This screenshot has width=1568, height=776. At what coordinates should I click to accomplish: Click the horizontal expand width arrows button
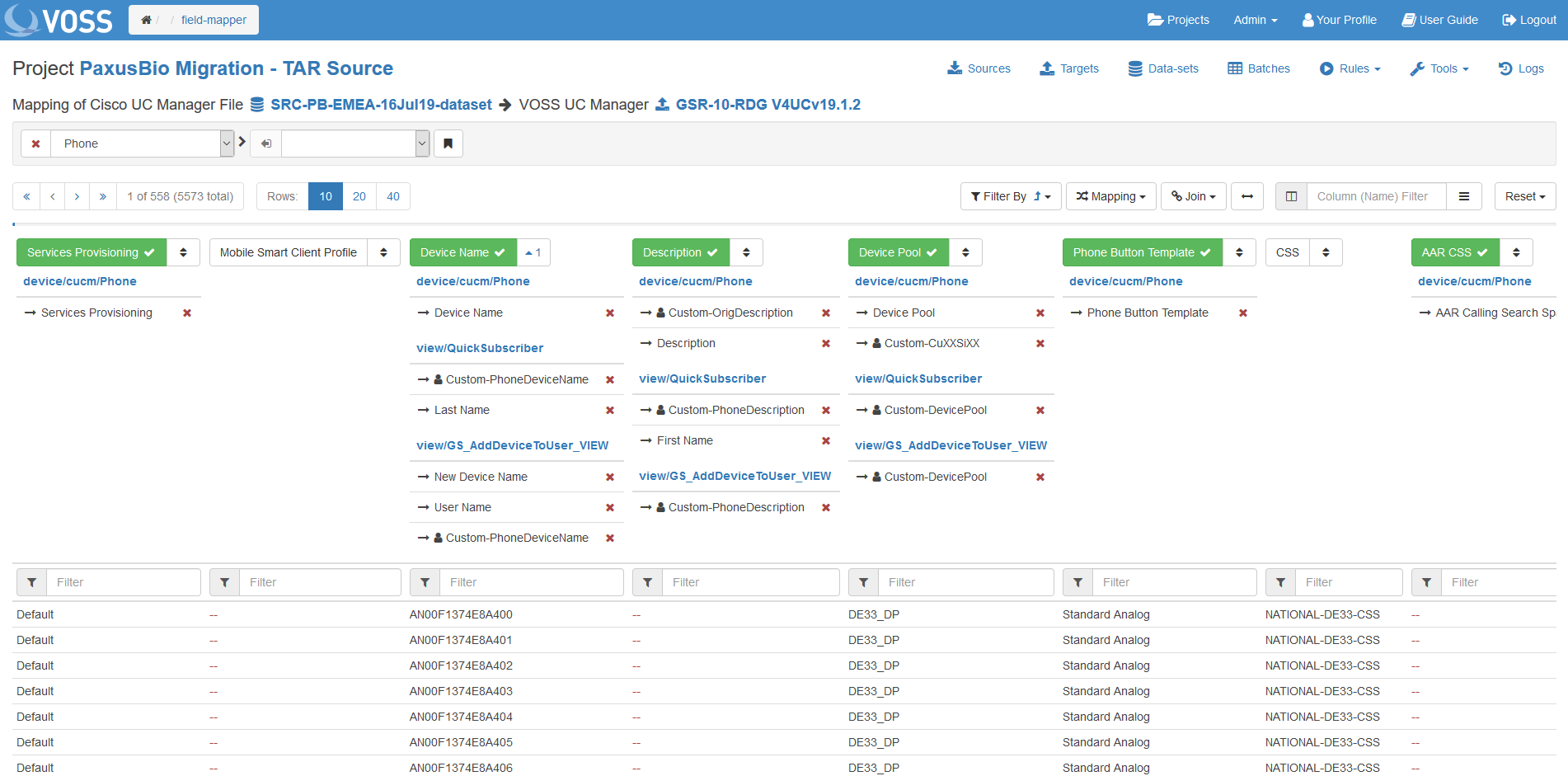pyautogui.click(x=1246, y=196)
